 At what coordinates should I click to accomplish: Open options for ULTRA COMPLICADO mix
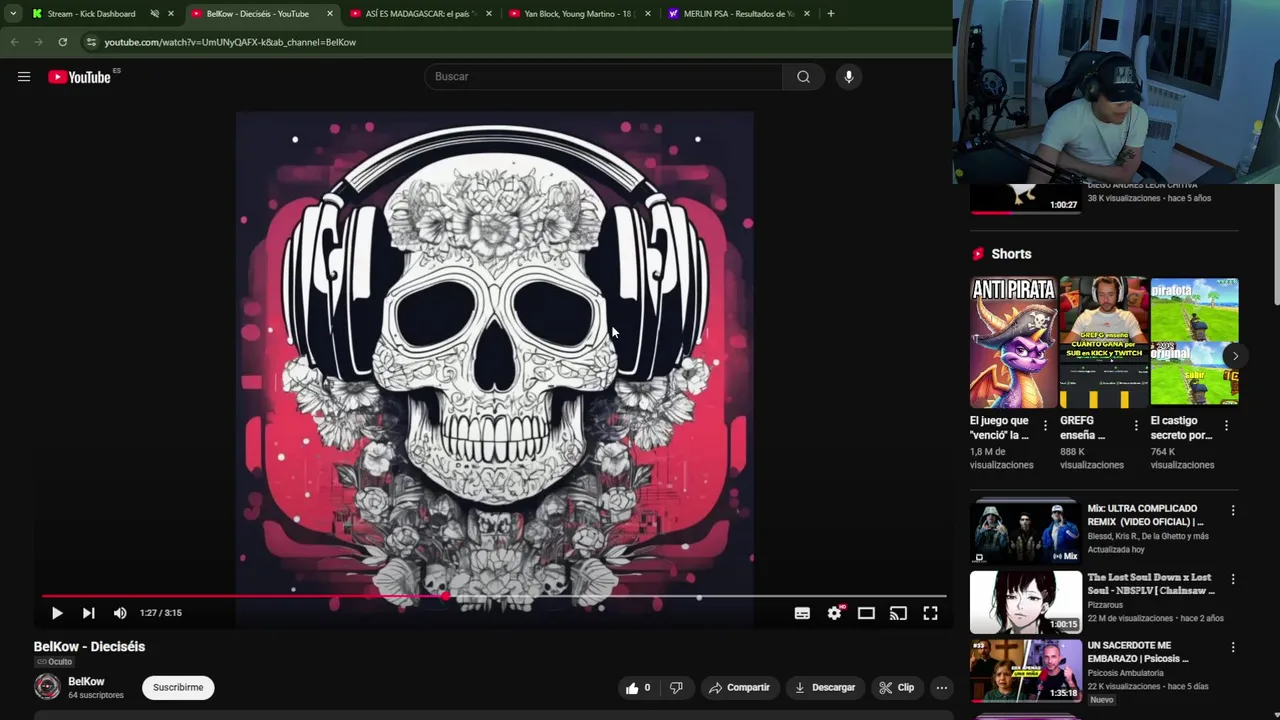[x=1232, y=511]
